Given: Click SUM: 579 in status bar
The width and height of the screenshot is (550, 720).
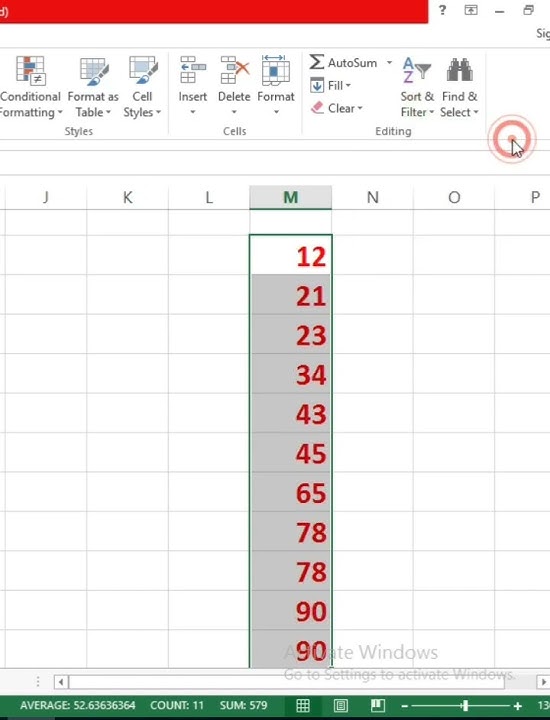Looking at the screenshot, I should click(243, 705).
